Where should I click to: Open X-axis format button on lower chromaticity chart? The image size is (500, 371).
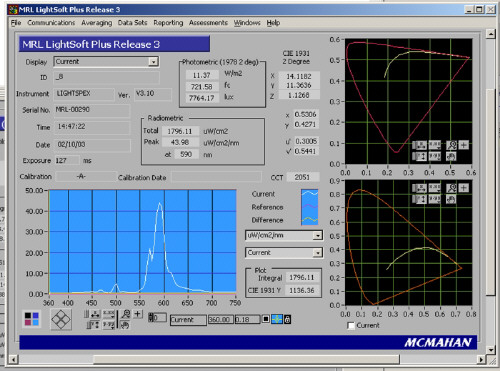pyautogui.click(x=435, y=188)
